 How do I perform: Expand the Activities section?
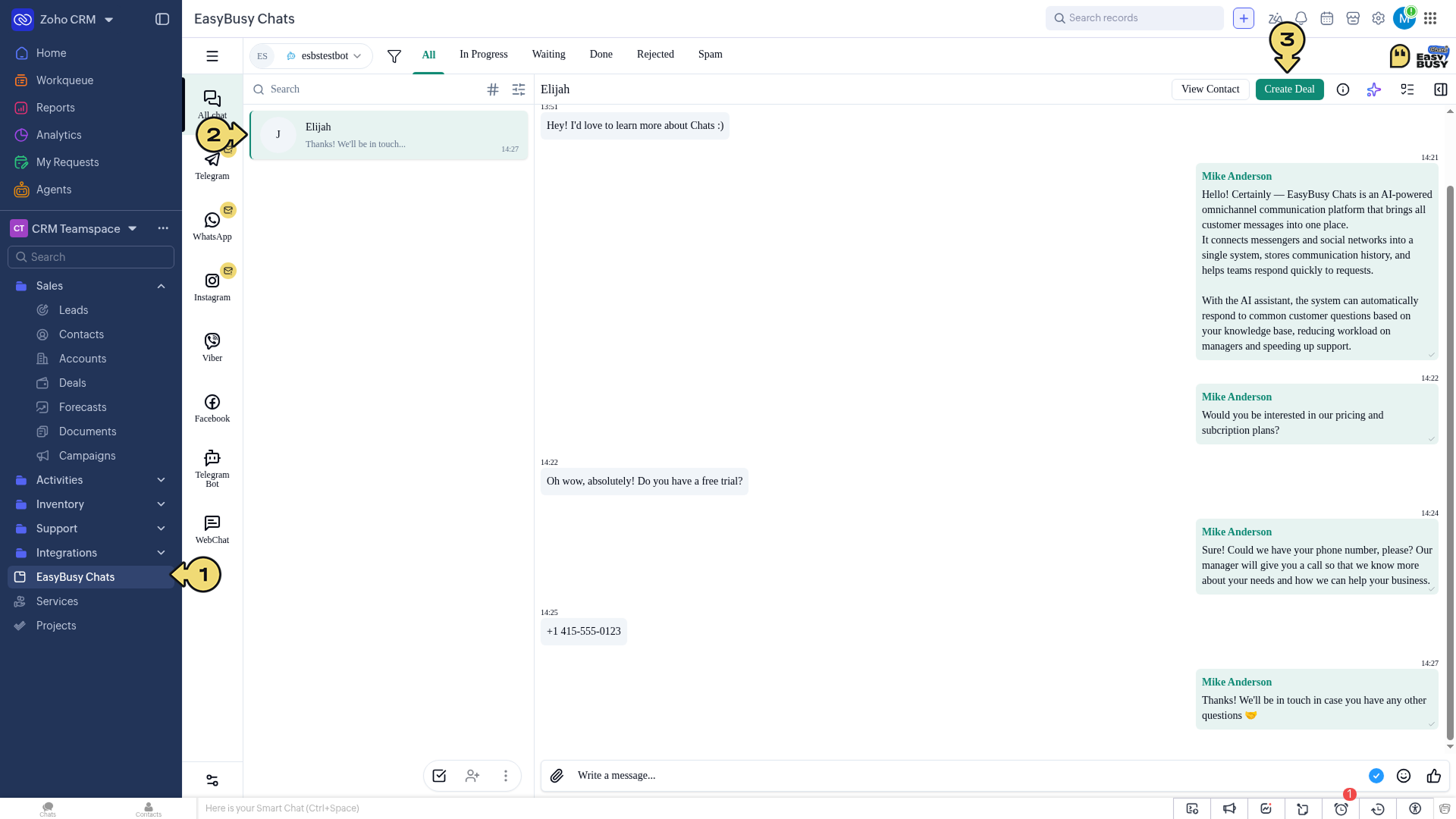pyautogui.click(x=161, y=480)
